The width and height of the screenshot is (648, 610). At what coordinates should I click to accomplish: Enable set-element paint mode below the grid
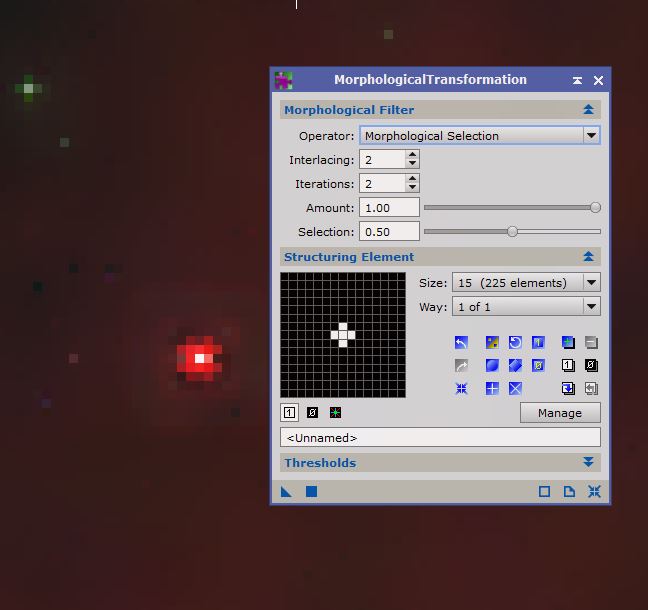289,412
